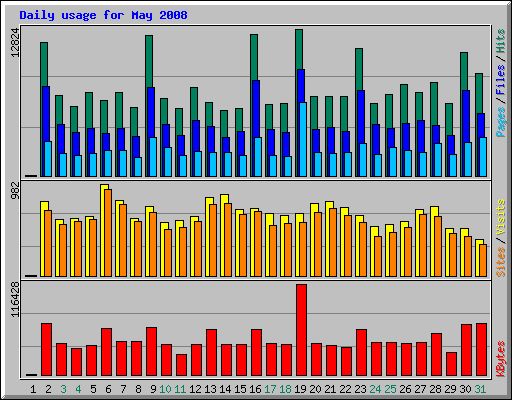Click the KBytes legend label
The image size is (512, 400).
tap(501, 359)
